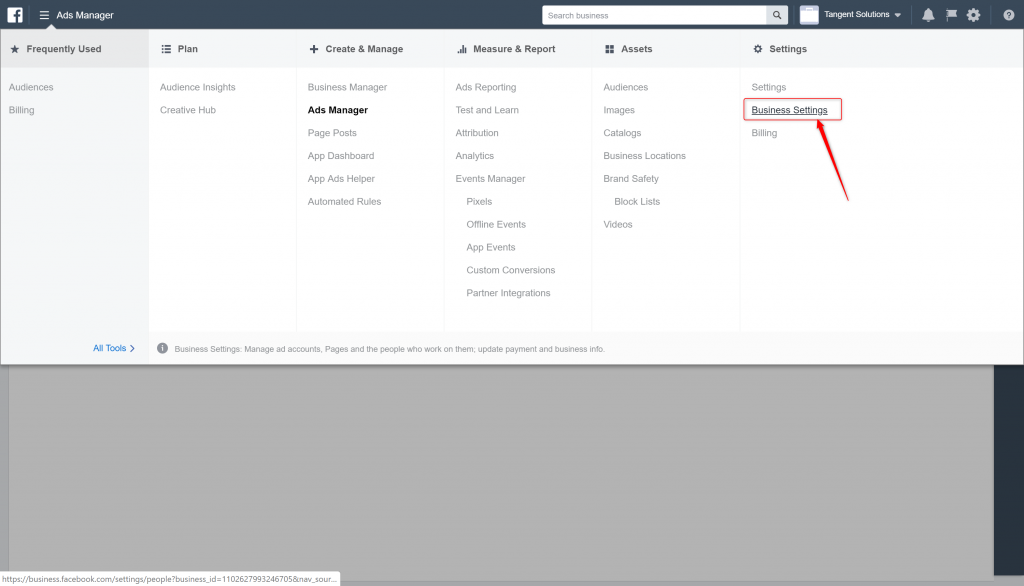The image size is (1024, 586).
Task: Open Business Manager
Action: [x=347, y=87]
